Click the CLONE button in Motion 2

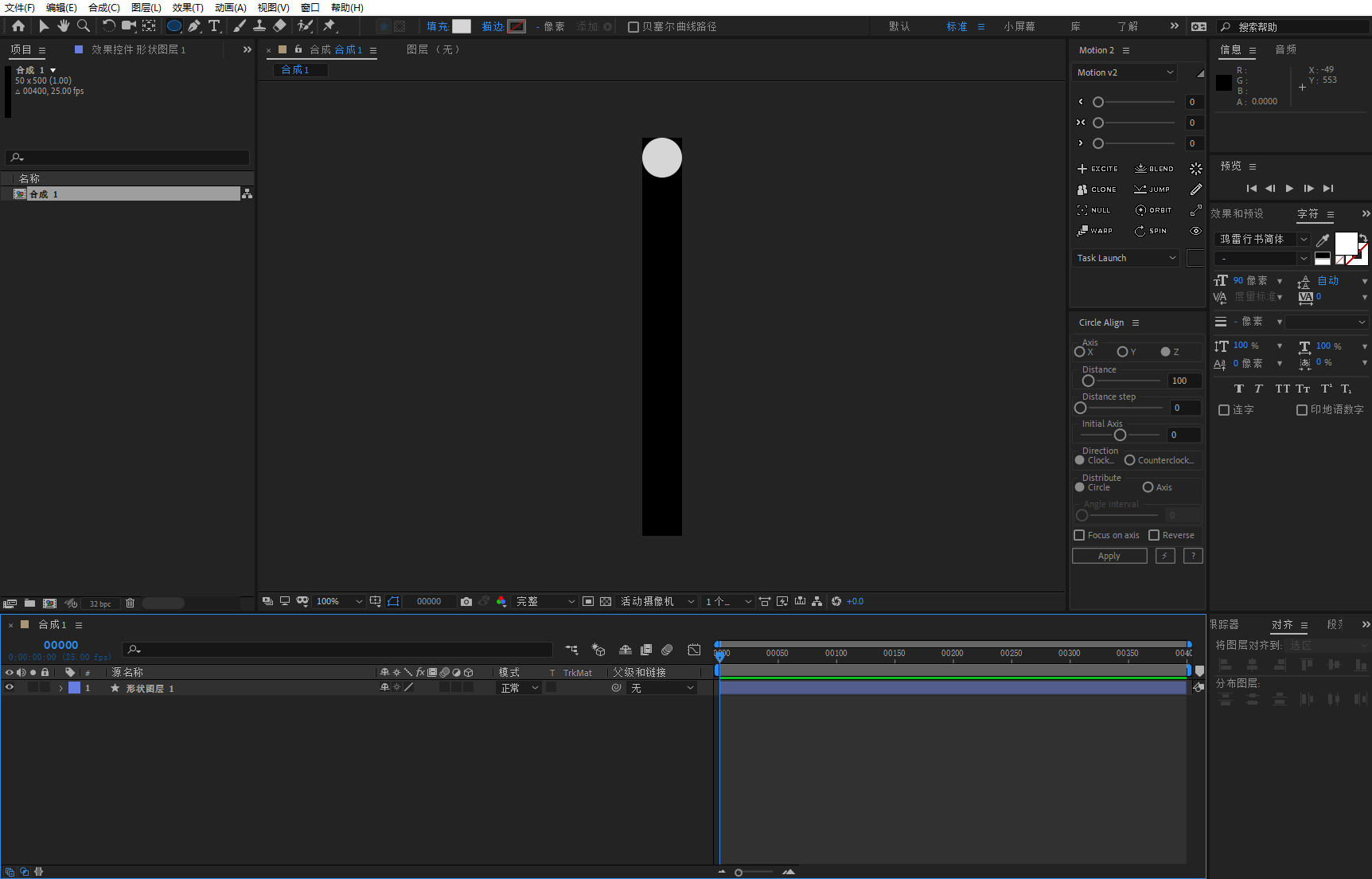(1097, 189)
